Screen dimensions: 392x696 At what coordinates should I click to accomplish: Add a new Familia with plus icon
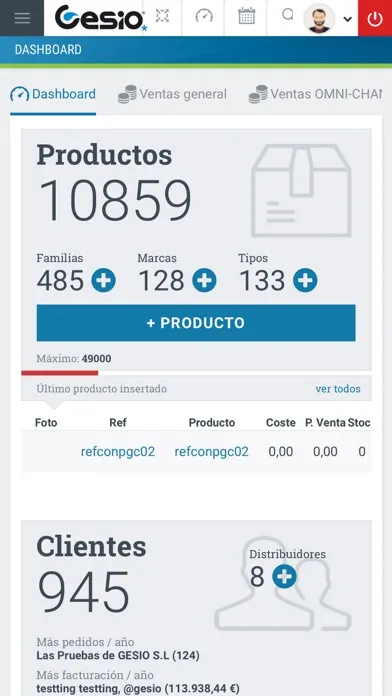(103, 281)
